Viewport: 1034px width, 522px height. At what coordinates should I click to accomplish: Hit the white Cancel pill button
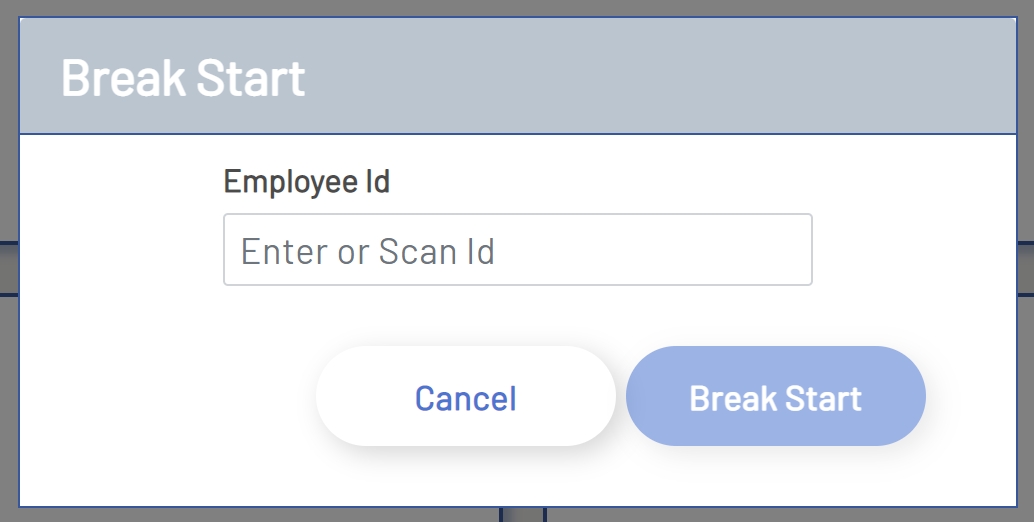tap(465, 397)
